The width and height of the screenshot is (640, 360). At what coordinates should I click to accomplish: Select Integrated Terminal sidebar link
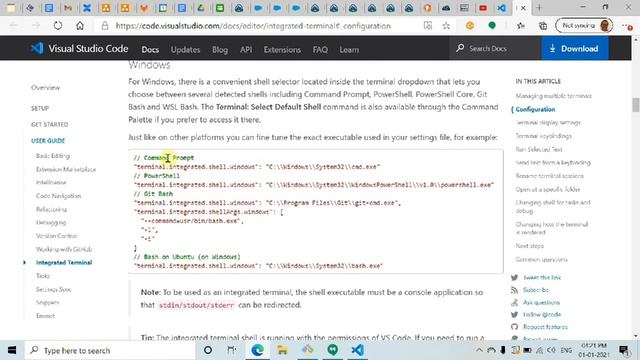coord(64,262)
